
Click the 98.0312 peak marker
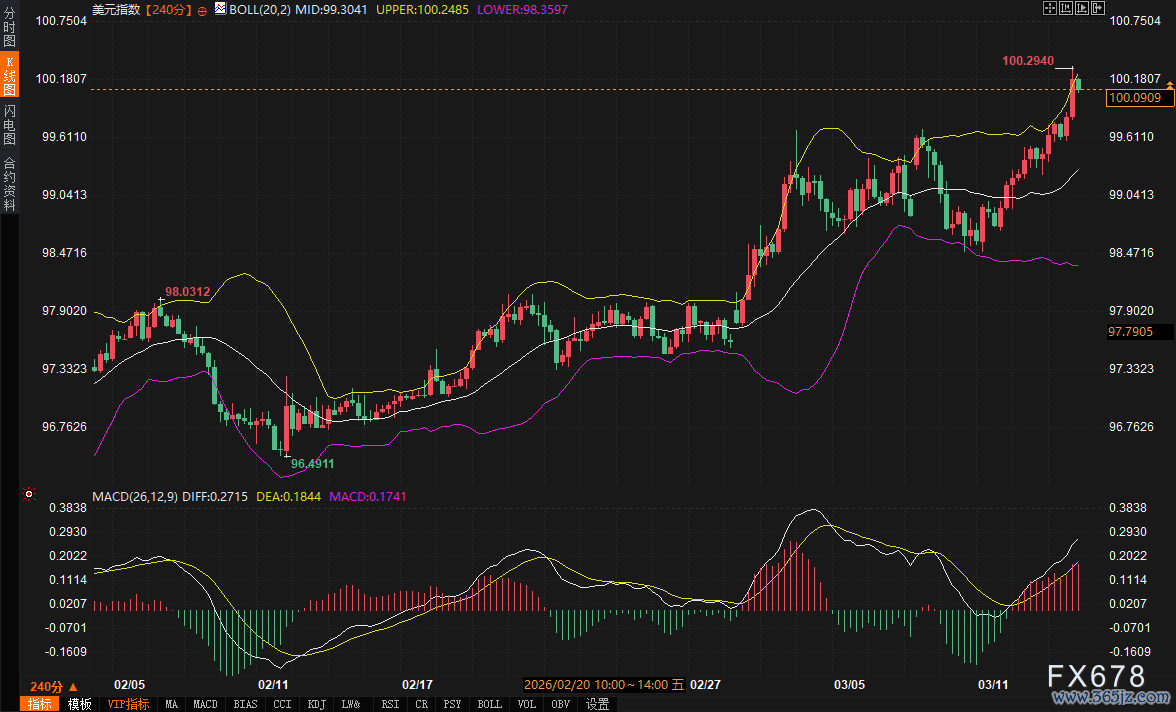[188, 292]
